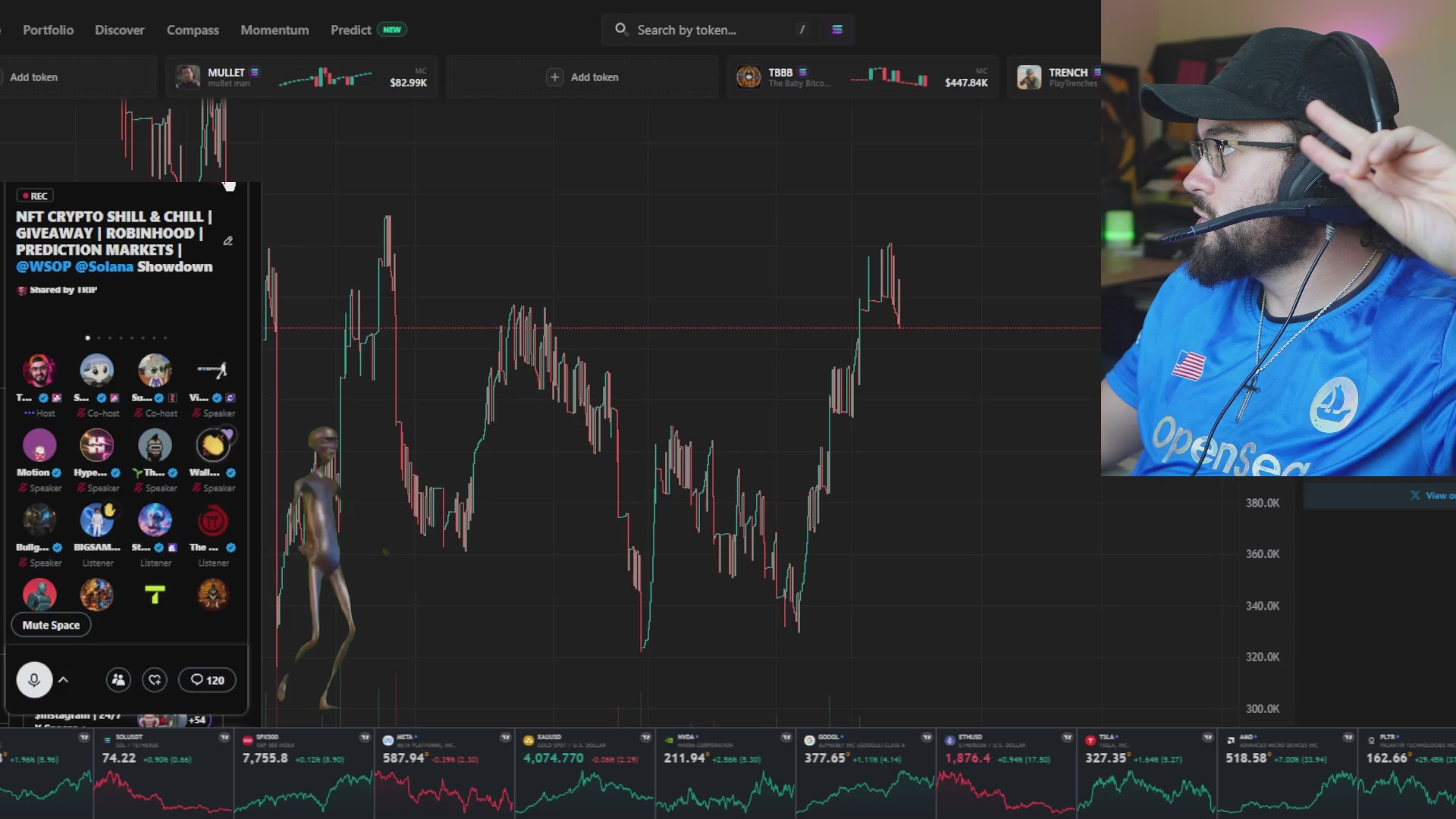Click the center Add token slot
Viewport: 1456px width, 819px height.
[x=582, y=77]
